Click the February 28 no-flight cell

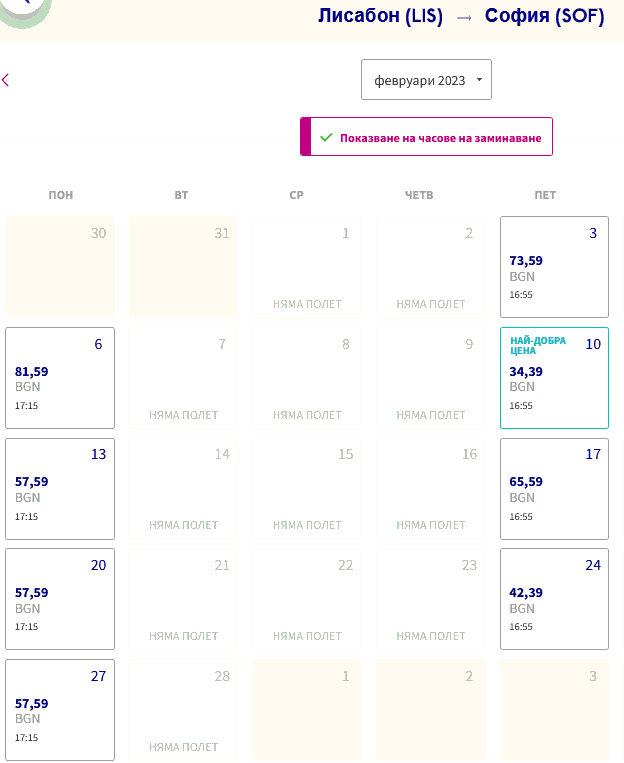[184, 710]
